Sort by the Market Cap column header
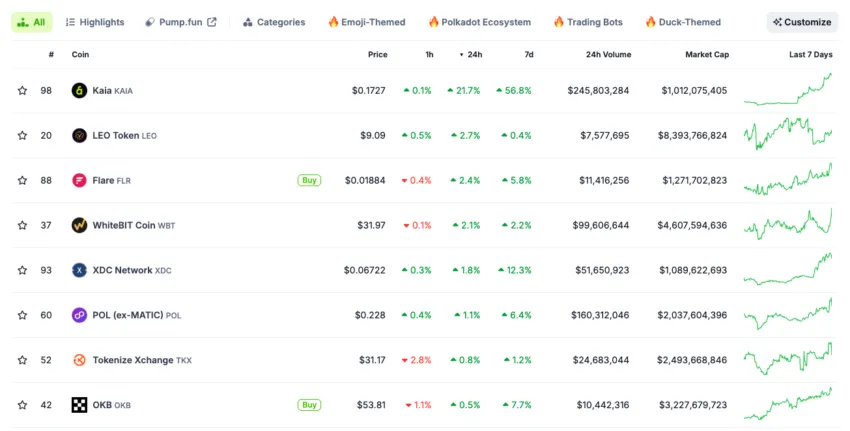Screen dimensions: 850x431 [707, 54]
